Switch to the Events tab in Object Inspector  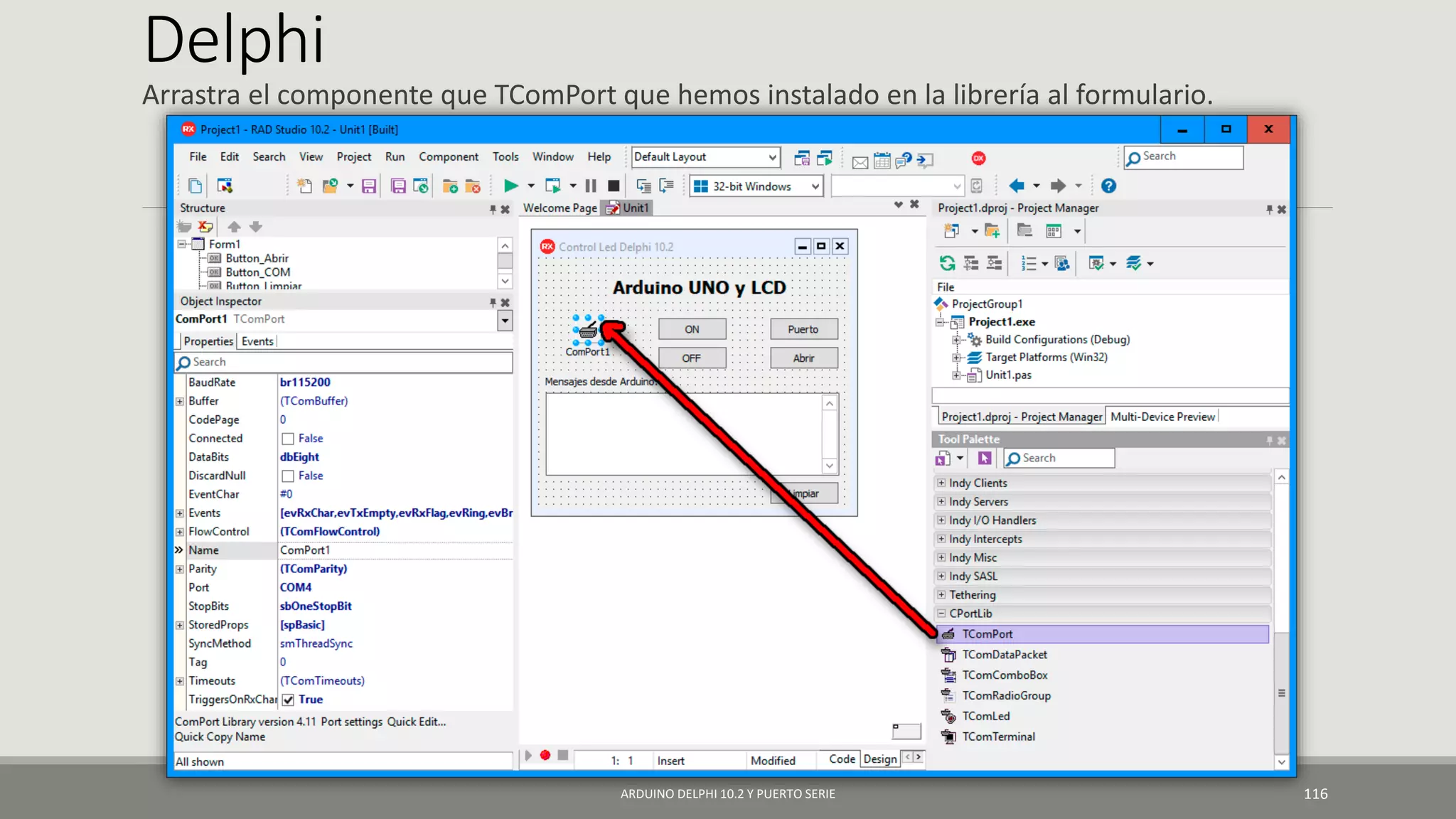point(257,341)
